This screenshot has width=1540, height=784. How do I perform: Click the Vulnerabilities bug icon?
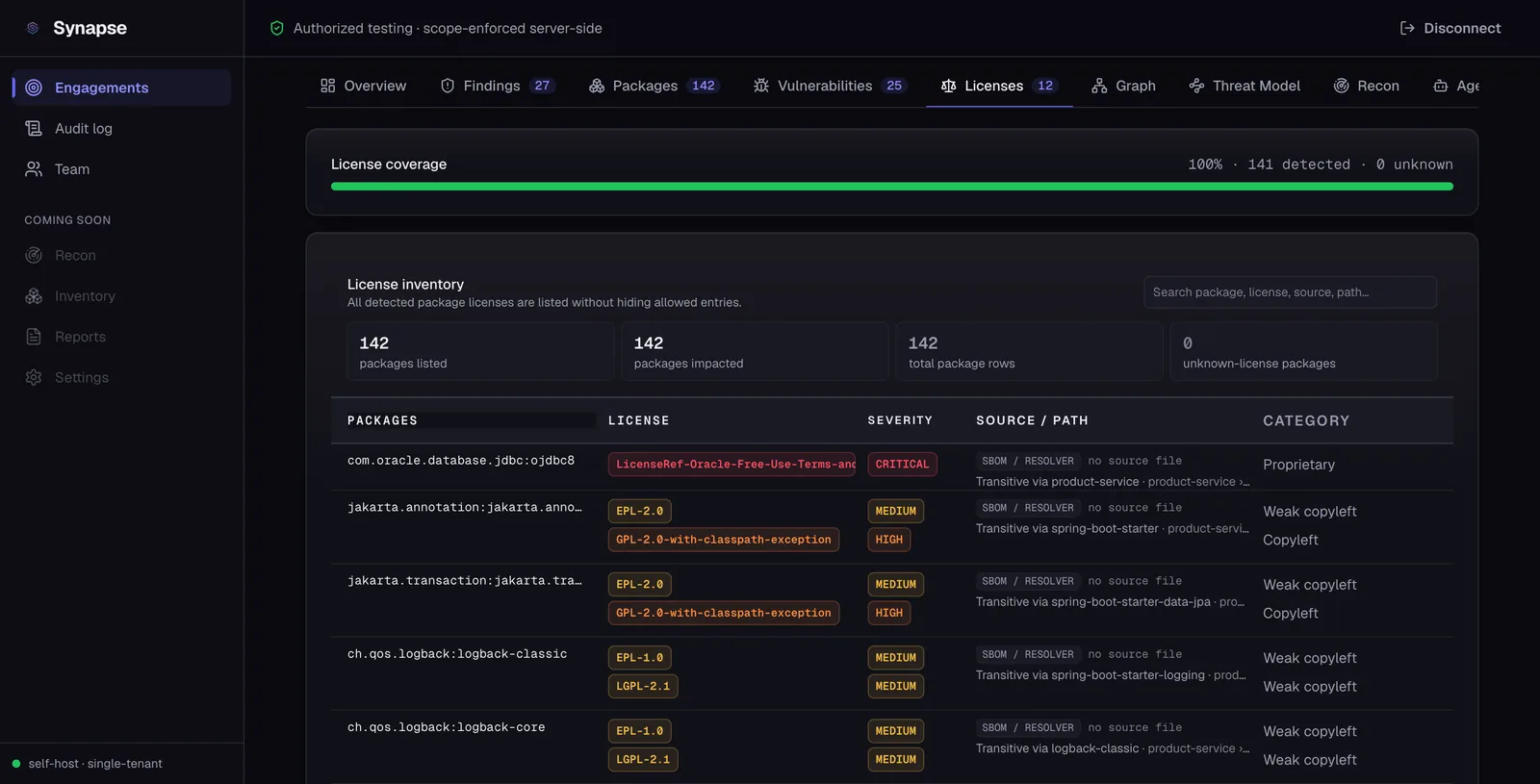tap(761, 86)
